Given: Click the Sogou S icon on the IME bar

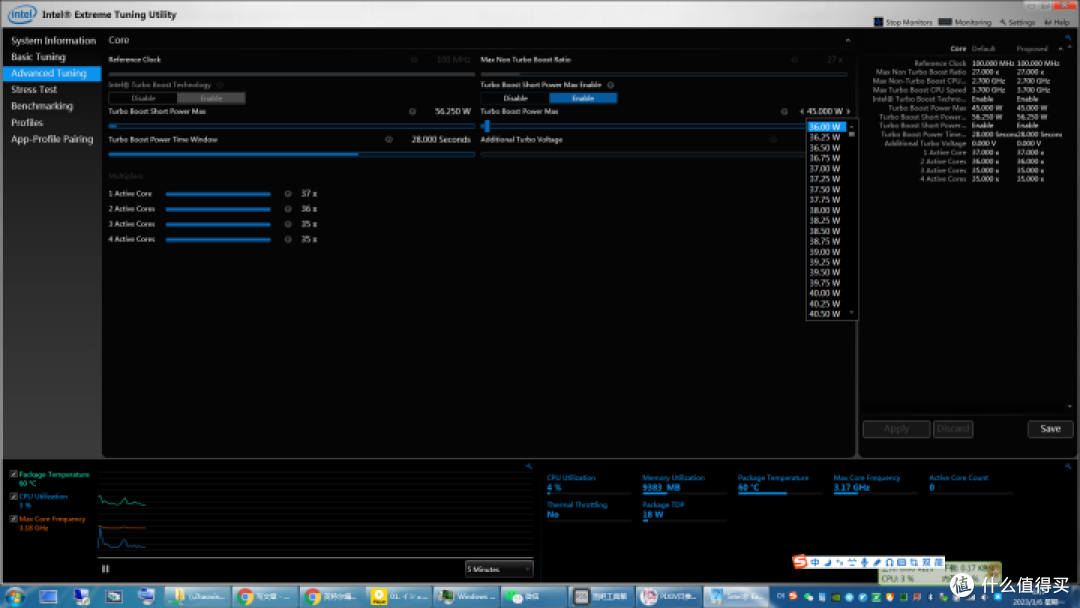Looking at the screenshot, I should tap(800, 562).
